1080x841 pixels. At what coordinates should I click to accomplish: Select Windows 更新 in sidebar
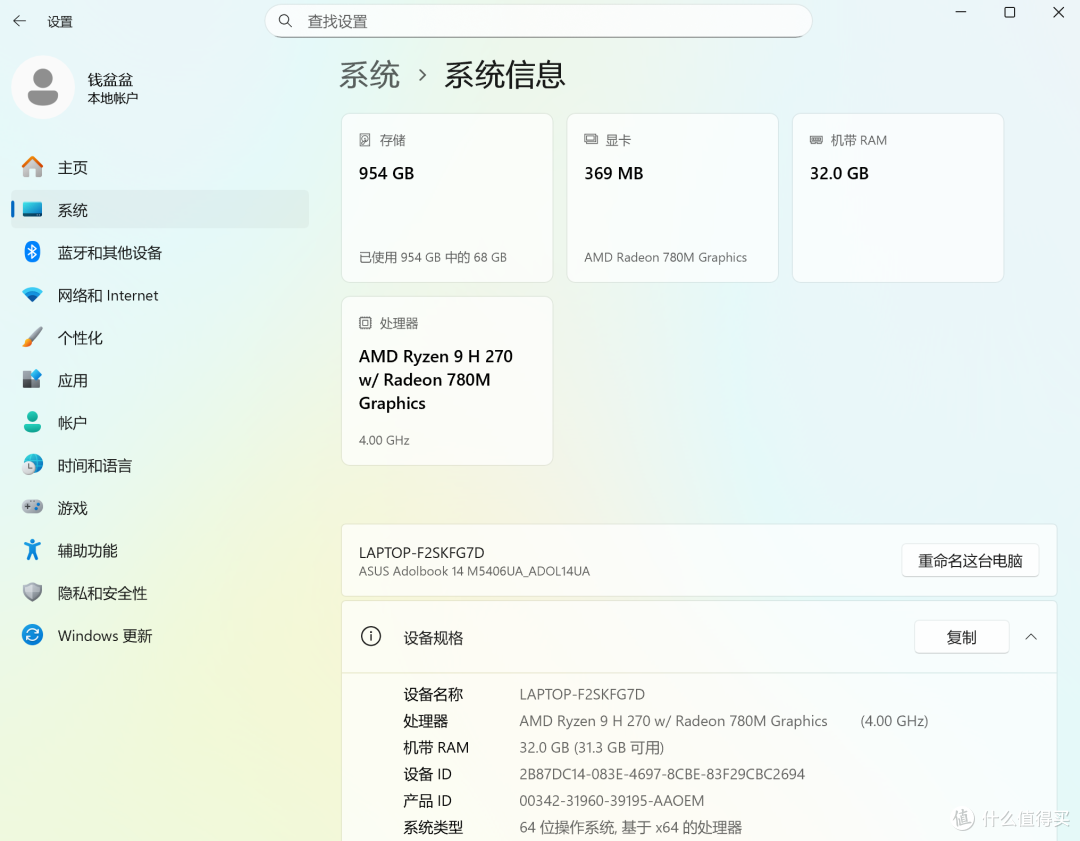click(160, 635)
